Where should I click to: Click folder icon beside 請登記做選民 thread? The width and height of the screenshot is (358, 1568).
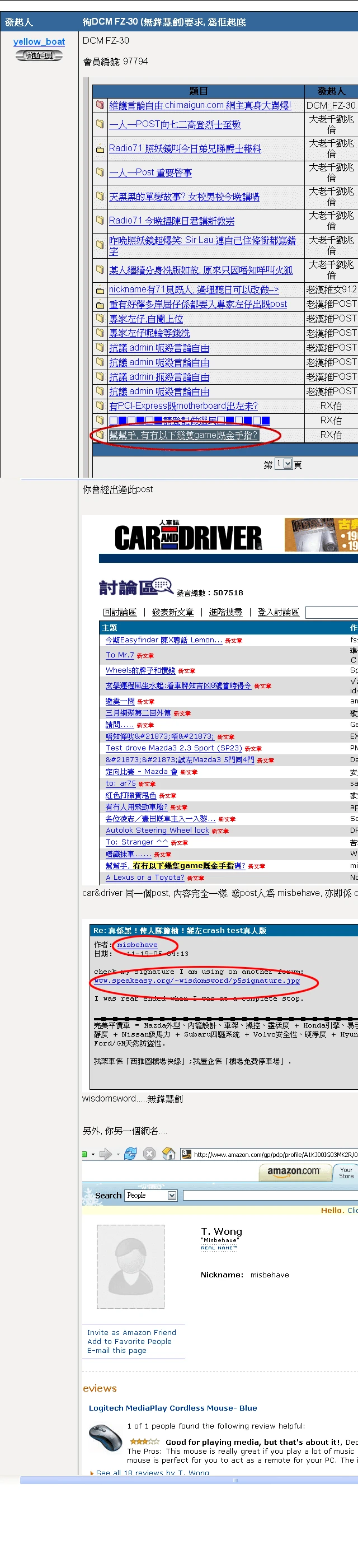click(x=100, y=420)
